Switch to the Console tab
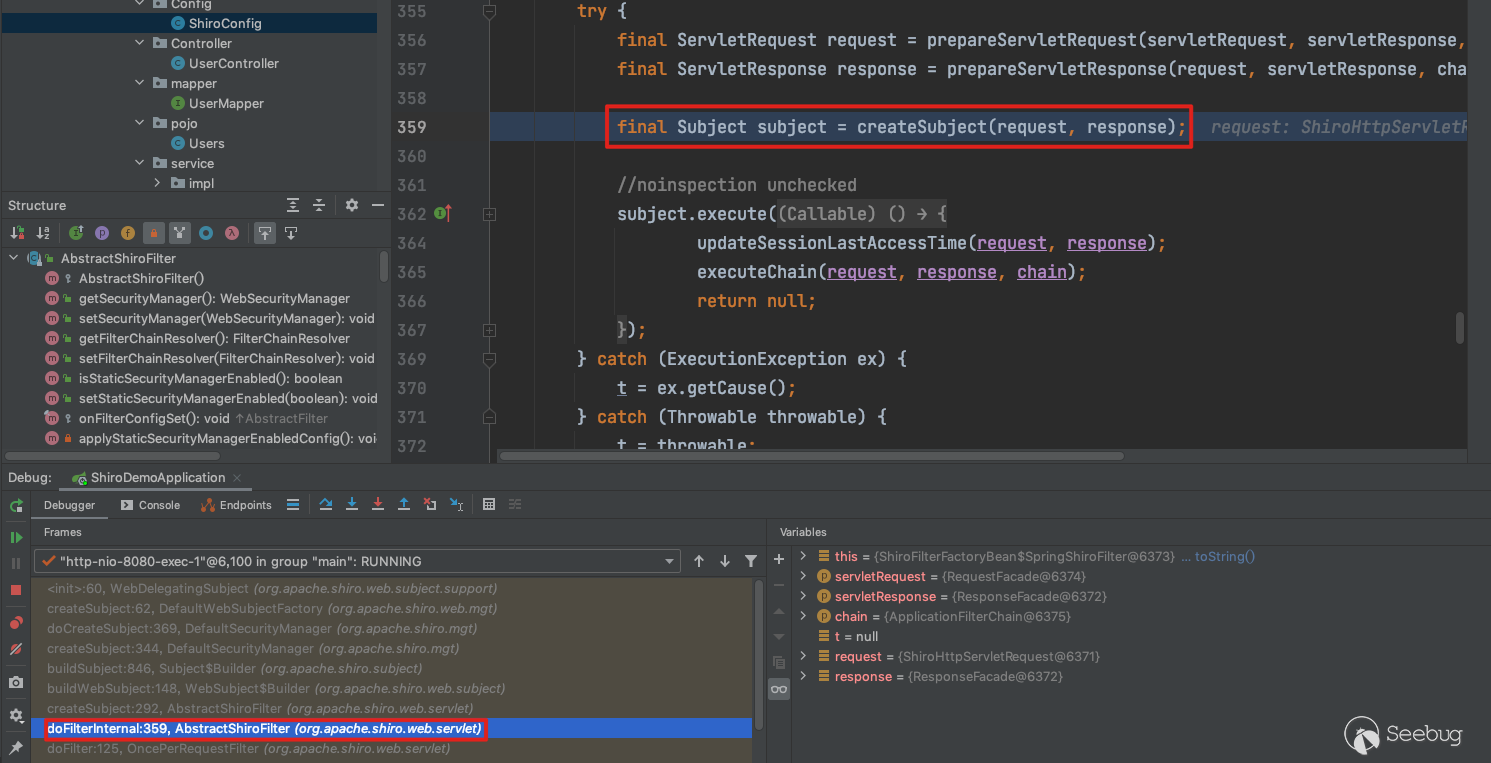The image size is (1491, 763). click(150, 505)
